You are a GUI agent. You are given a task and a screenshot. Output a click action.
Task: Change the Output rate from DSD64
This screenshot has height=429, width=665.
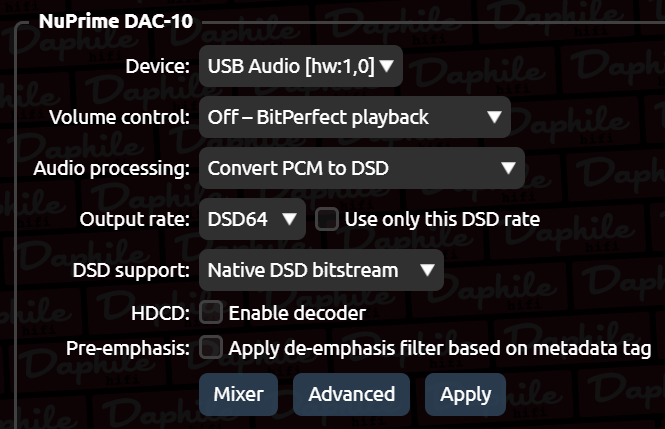click(252, 218)
